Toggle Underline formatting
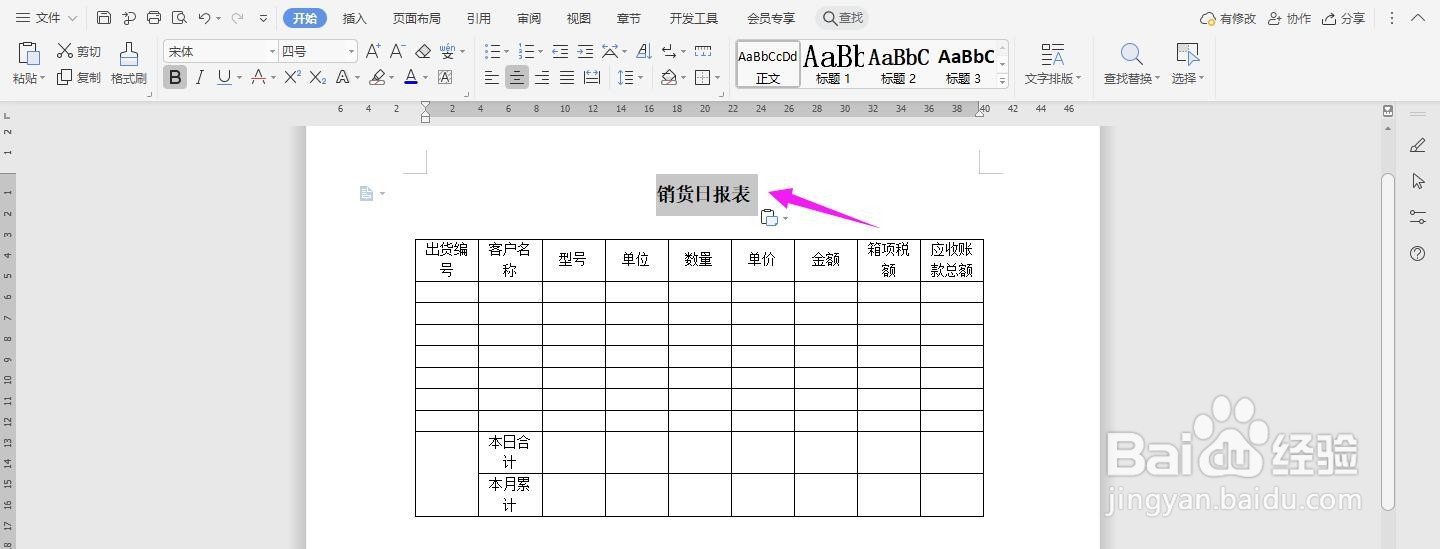The height and width of the screenshot is (549, 1440). click(224, 77)
